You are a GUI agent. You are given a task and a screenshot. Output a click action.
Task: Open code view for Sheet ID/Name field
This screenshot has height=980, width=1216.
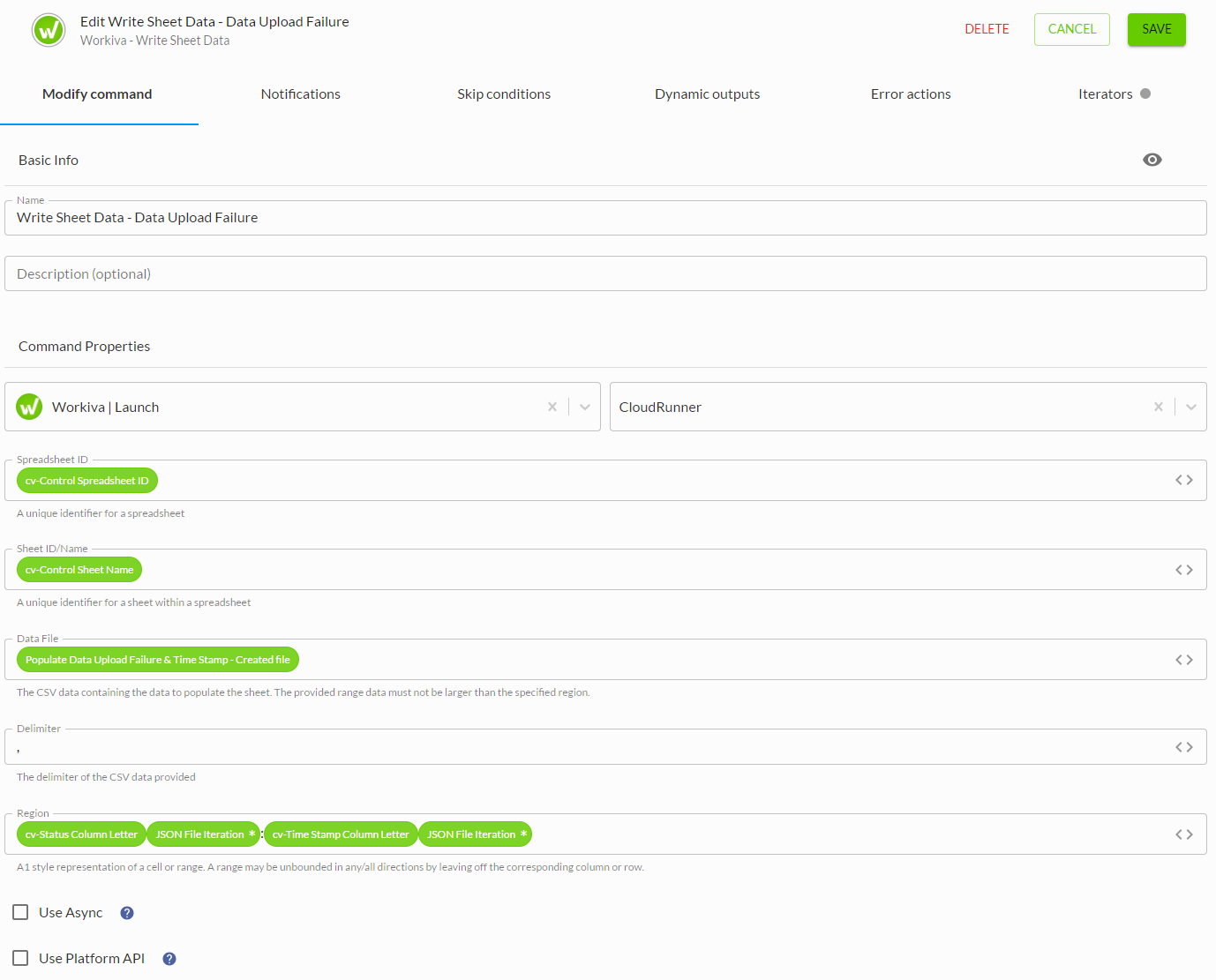tap(1184, 570)
